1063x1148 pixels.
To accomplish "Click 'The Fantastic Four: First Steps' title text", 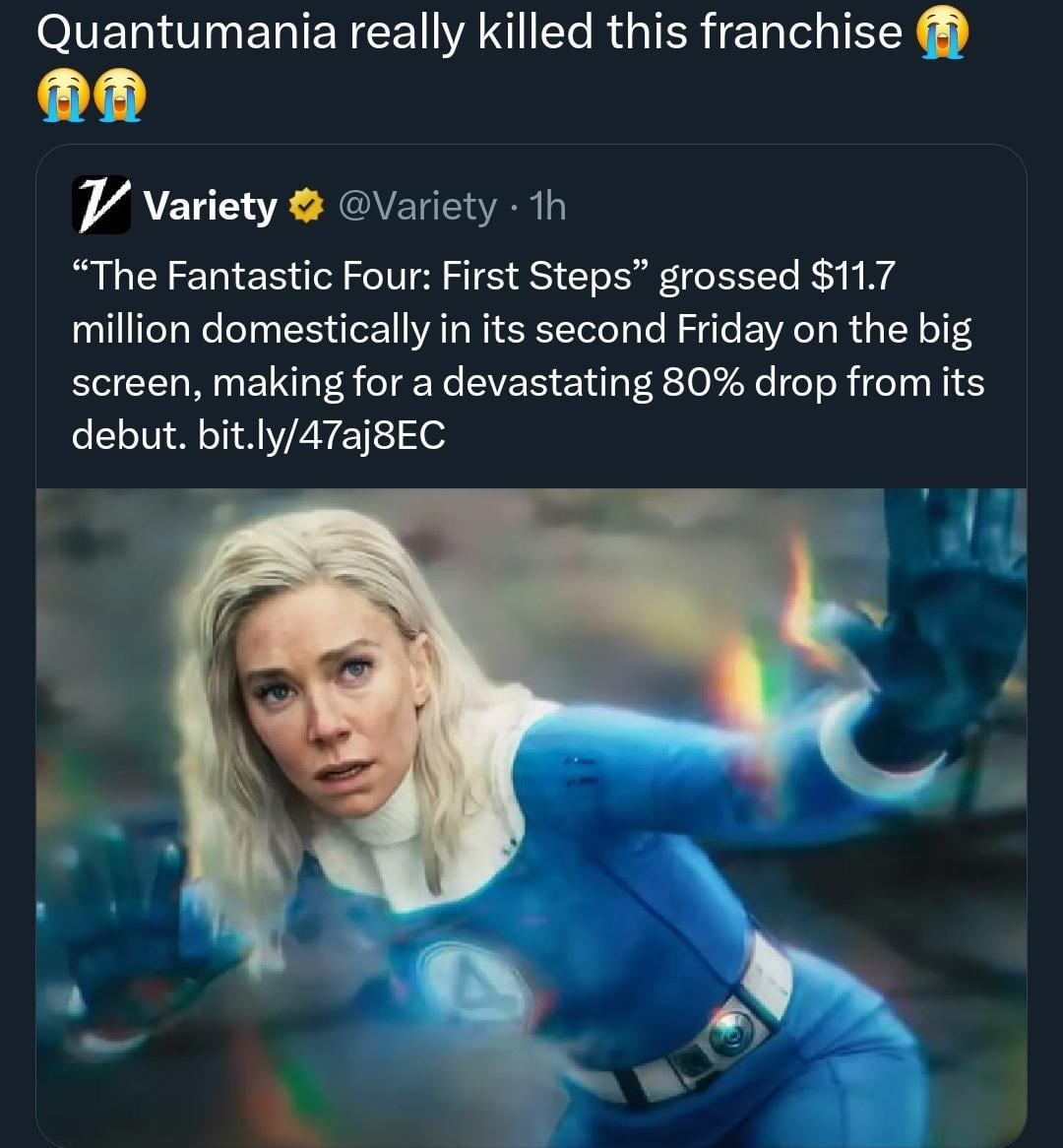I will point(361,277).
